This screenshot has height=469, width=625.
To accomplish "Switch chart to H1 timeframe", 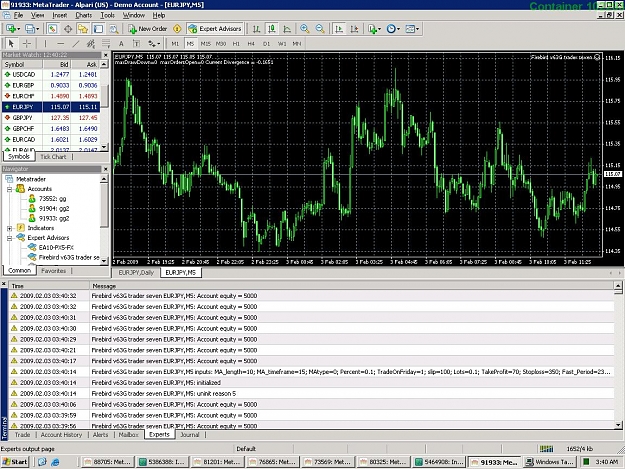I will point(236,44).
